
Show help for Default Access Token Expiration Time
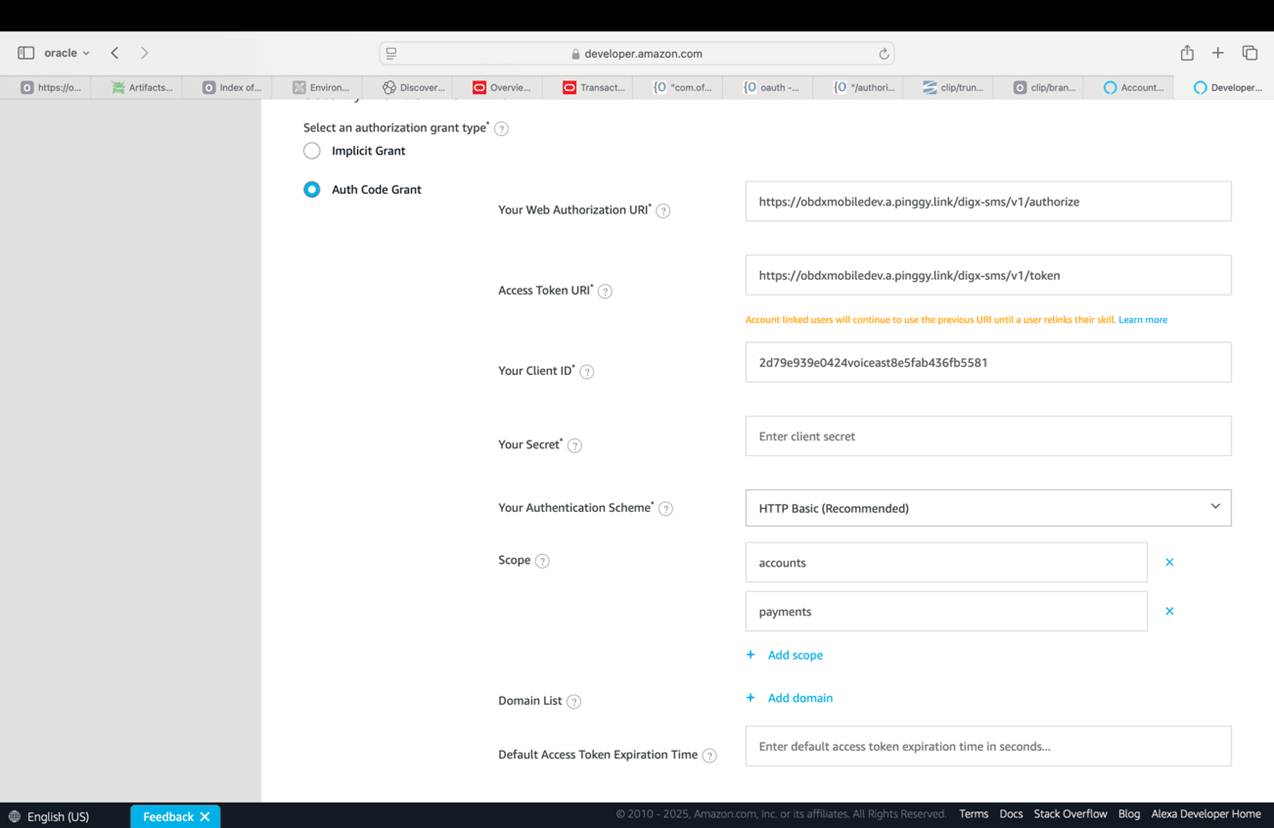click(709, 756)
